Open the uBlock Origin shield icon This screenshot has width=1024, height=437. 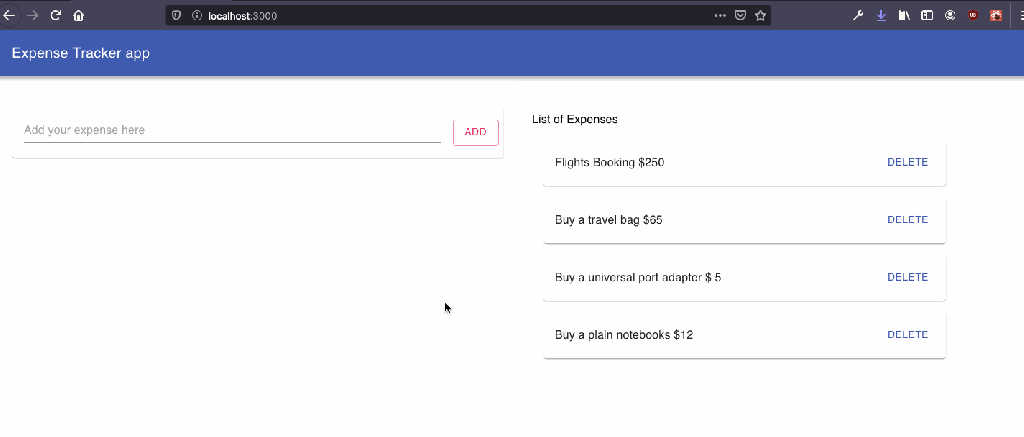(x=973, y=15)
